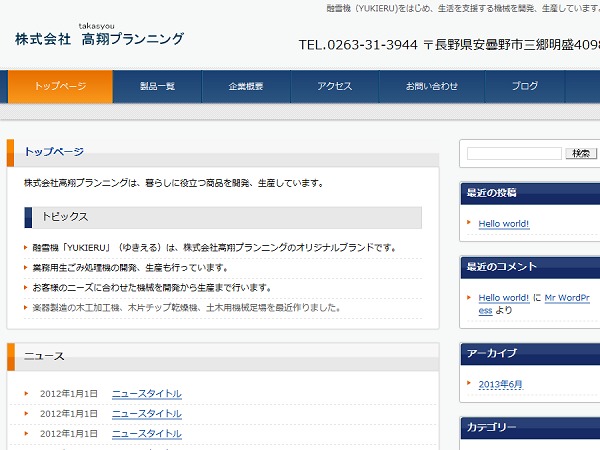Click the header tagline about 融雪機 (YUKIERU)

[463, 8]
